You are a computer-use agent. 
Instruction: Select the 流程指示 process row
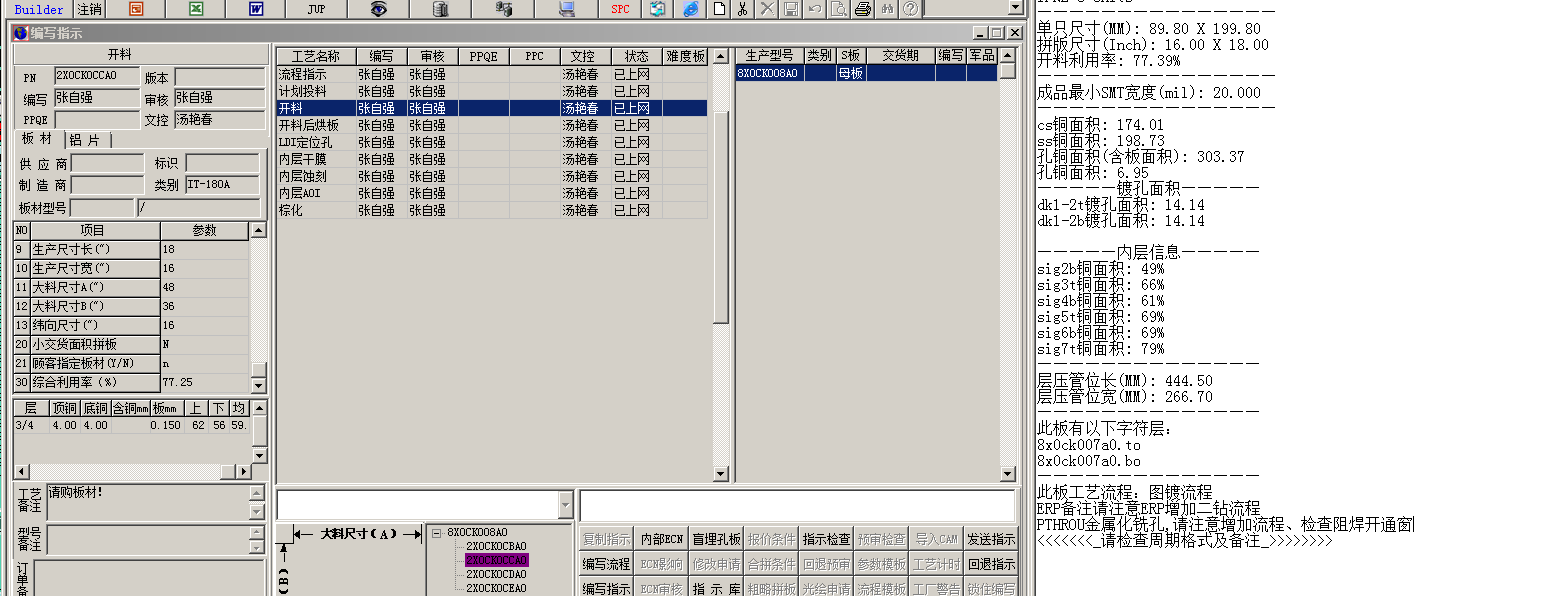click(x=492, y=74)
